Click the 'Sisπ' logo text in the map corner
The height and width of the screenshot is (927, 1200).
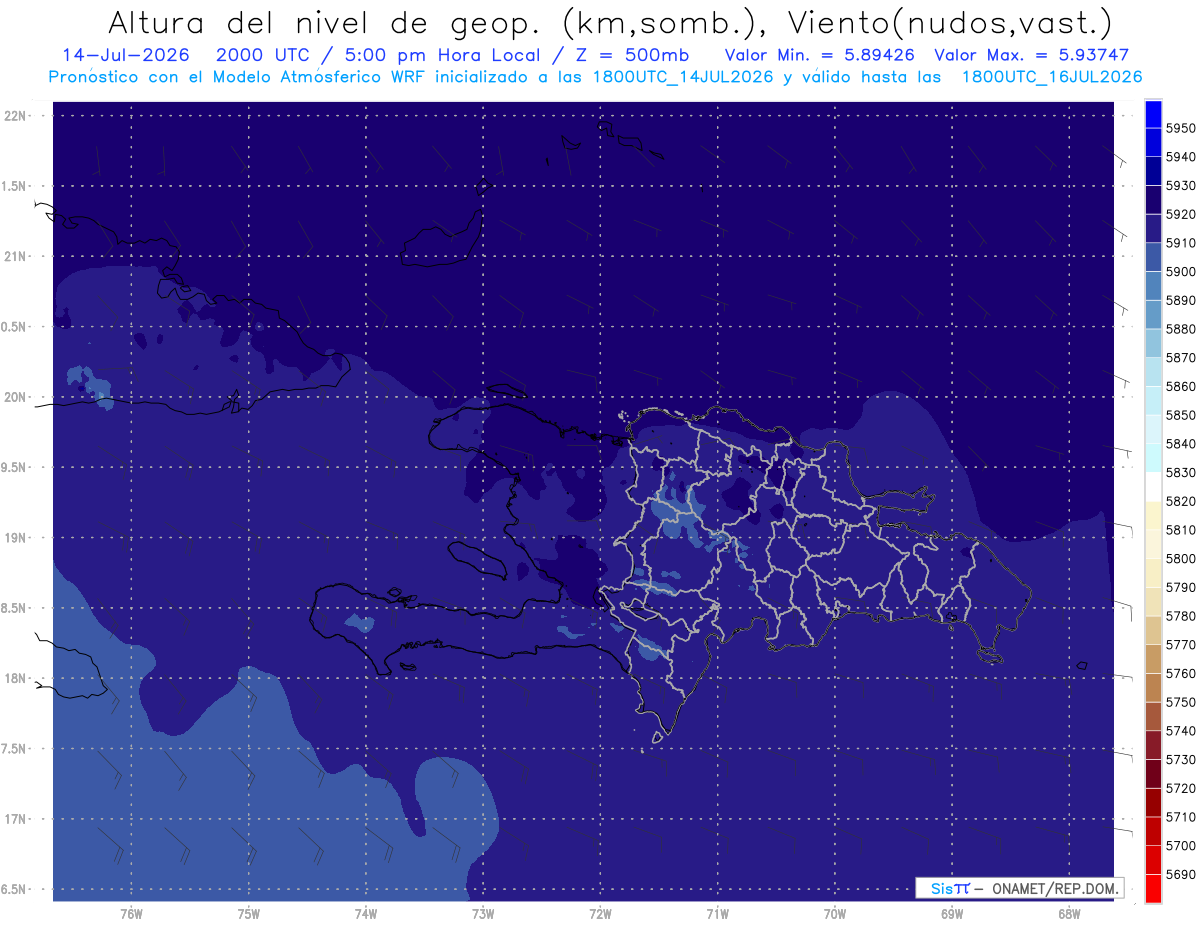point(949,888)
